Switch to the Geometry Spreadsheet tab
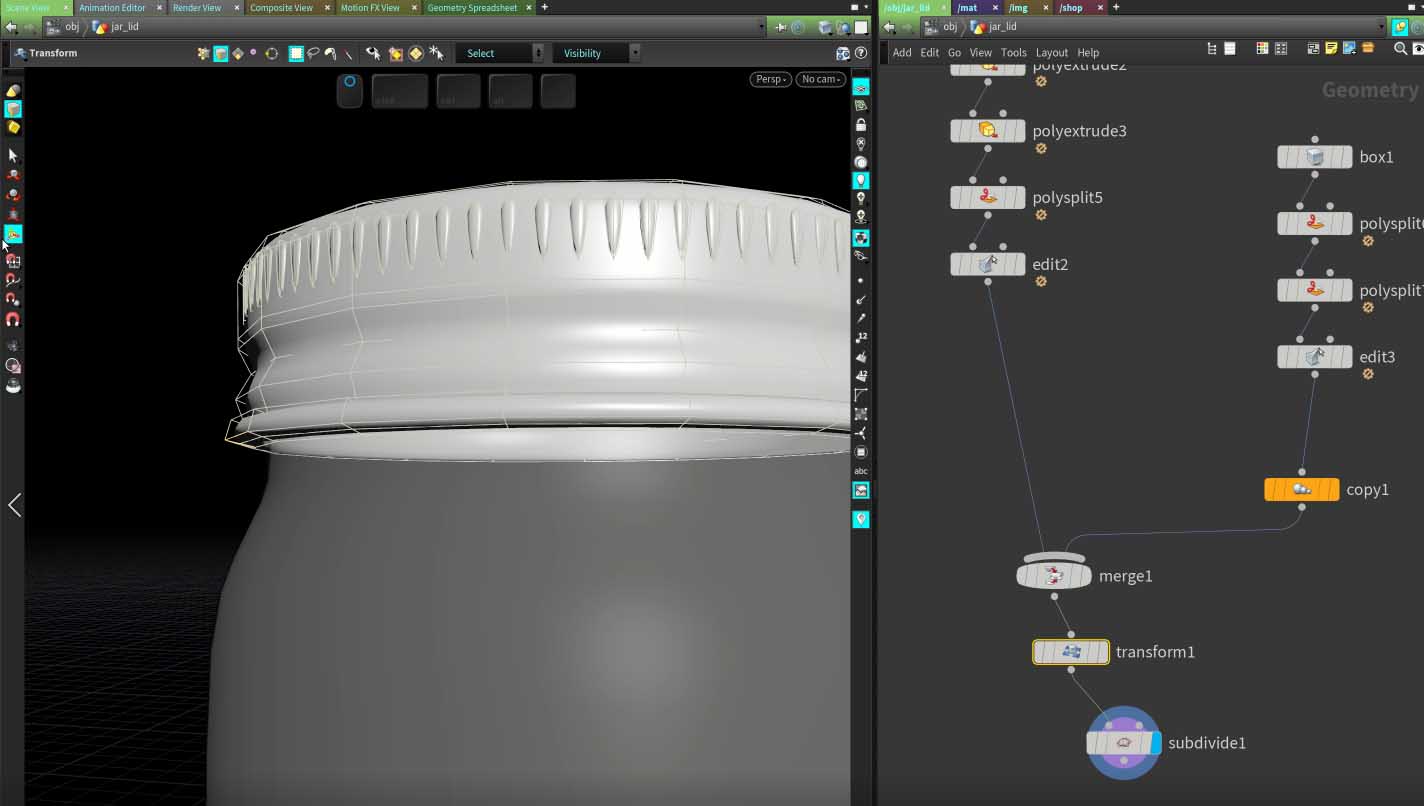The image size is (1424, 806). click(x=472, y=7)
